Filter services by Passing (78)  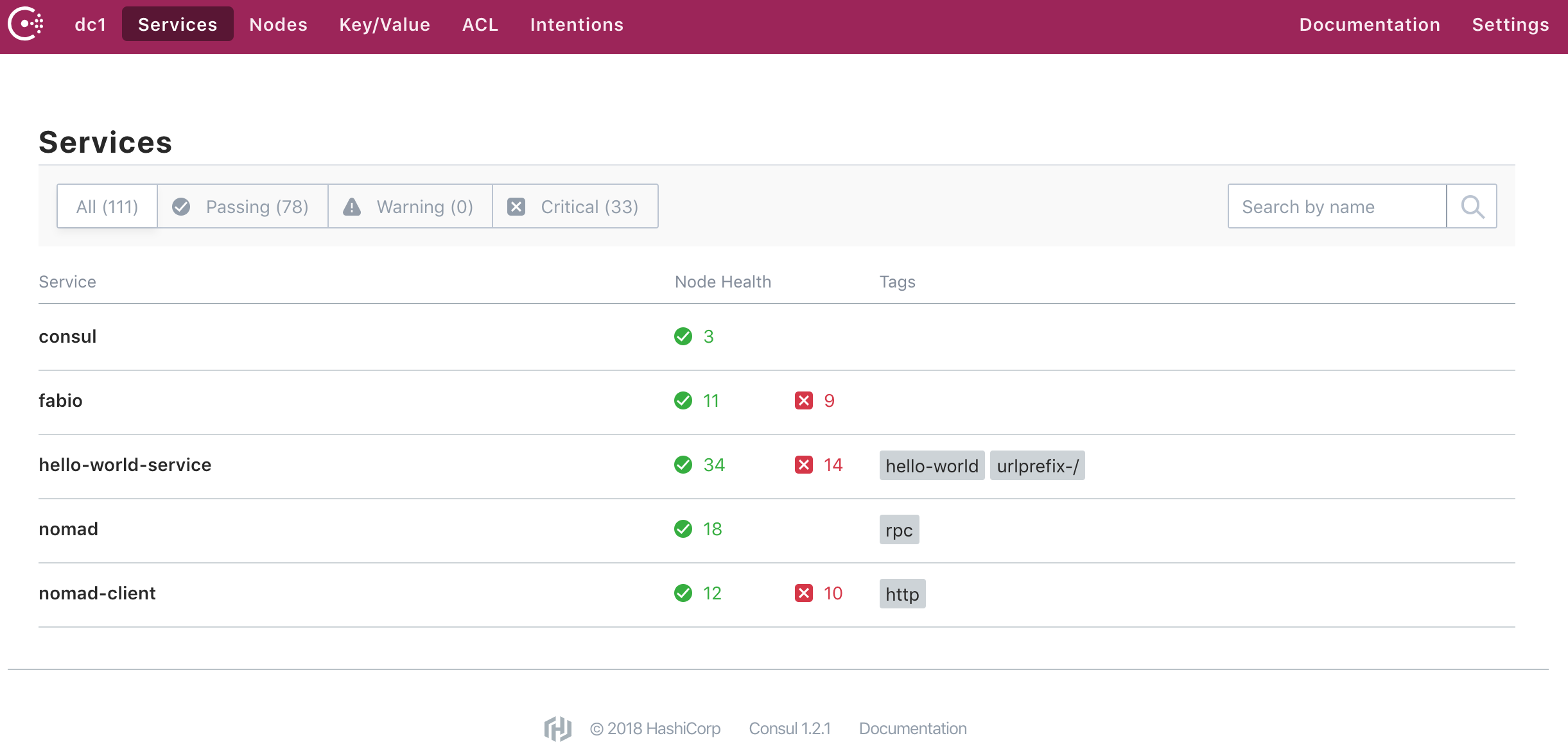point(243,207)
